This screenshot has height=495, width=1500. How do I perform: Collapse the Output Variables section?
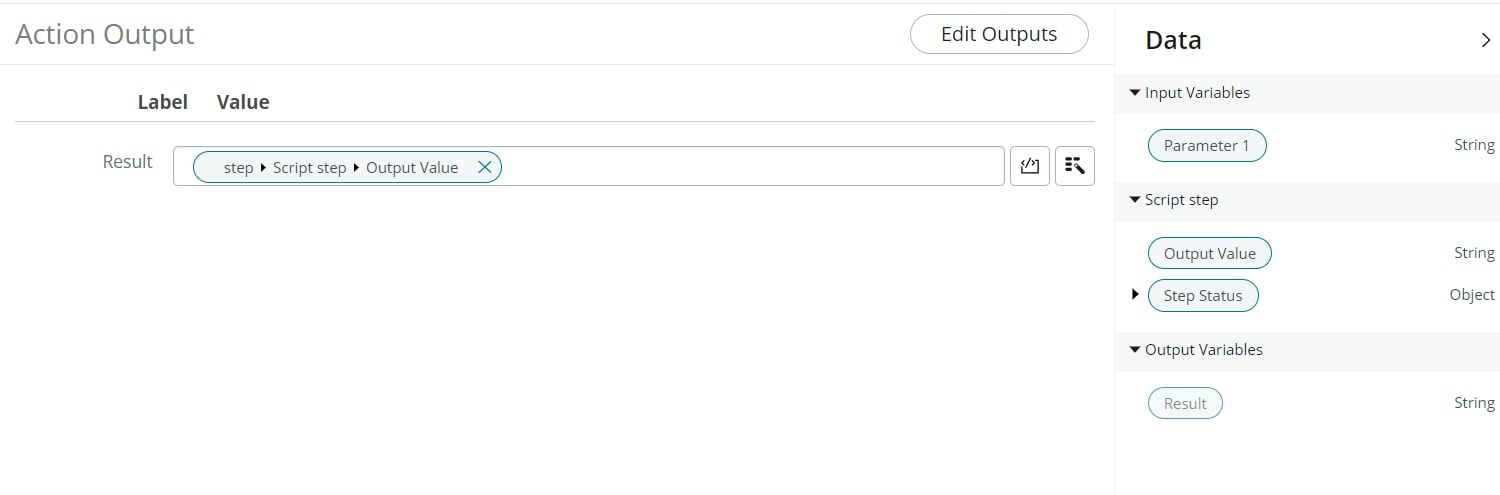click(1135, 350)
